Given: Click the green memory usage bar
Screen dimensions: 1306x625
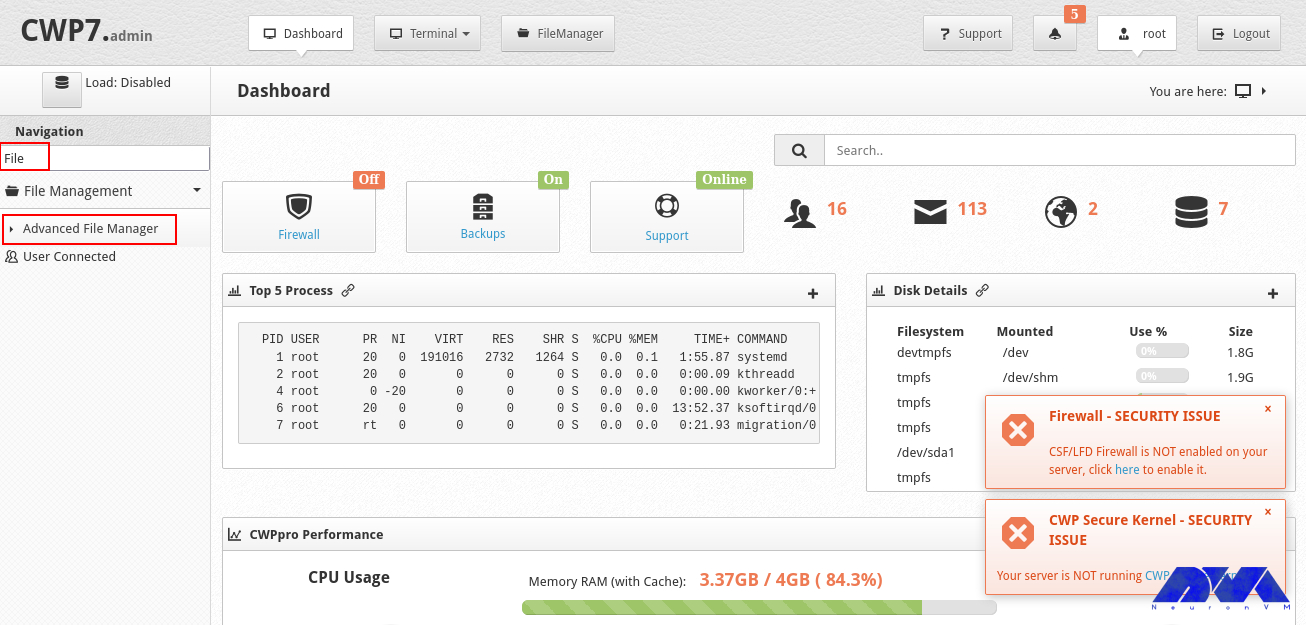Looking at the screenshot, I should [722, 606].
